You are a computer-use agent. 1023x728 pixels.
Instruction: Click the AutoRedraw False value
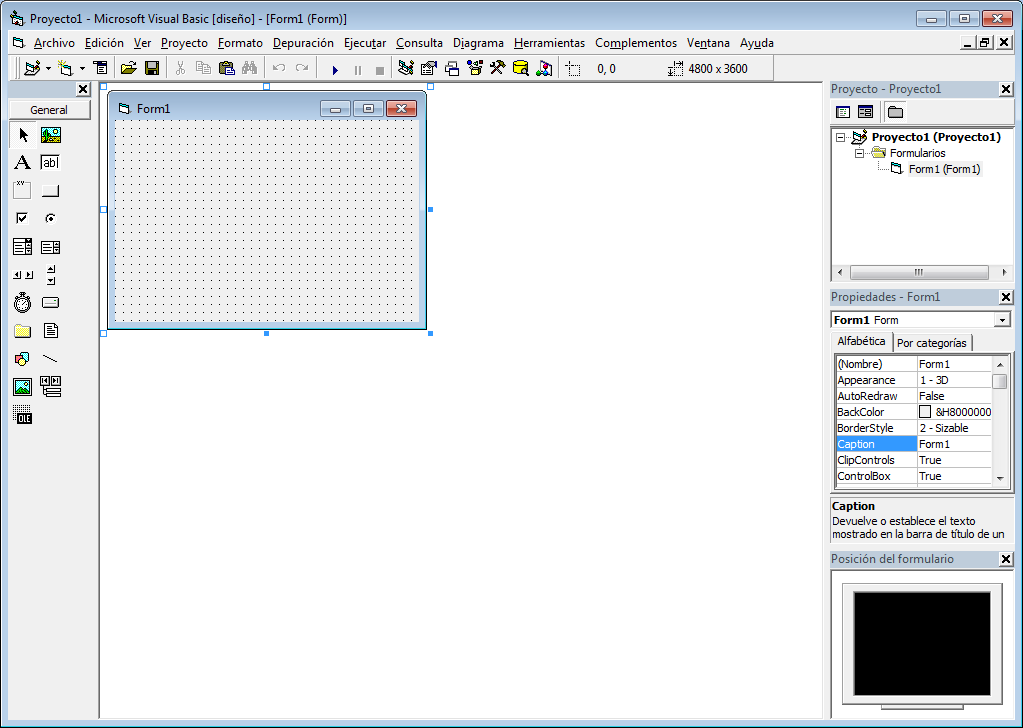pos(954,396)
